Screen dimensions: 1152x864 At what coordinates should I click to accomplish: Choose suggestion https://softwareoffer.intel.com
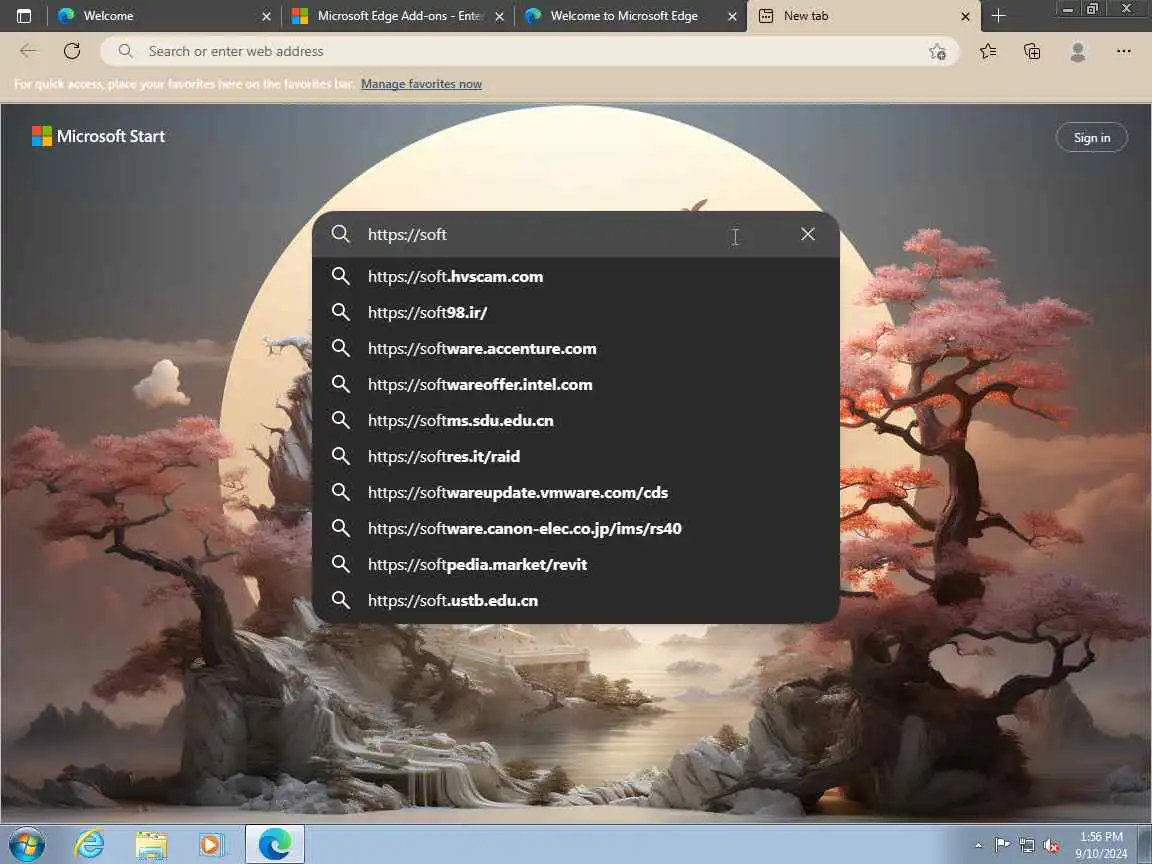coord(576,384)
